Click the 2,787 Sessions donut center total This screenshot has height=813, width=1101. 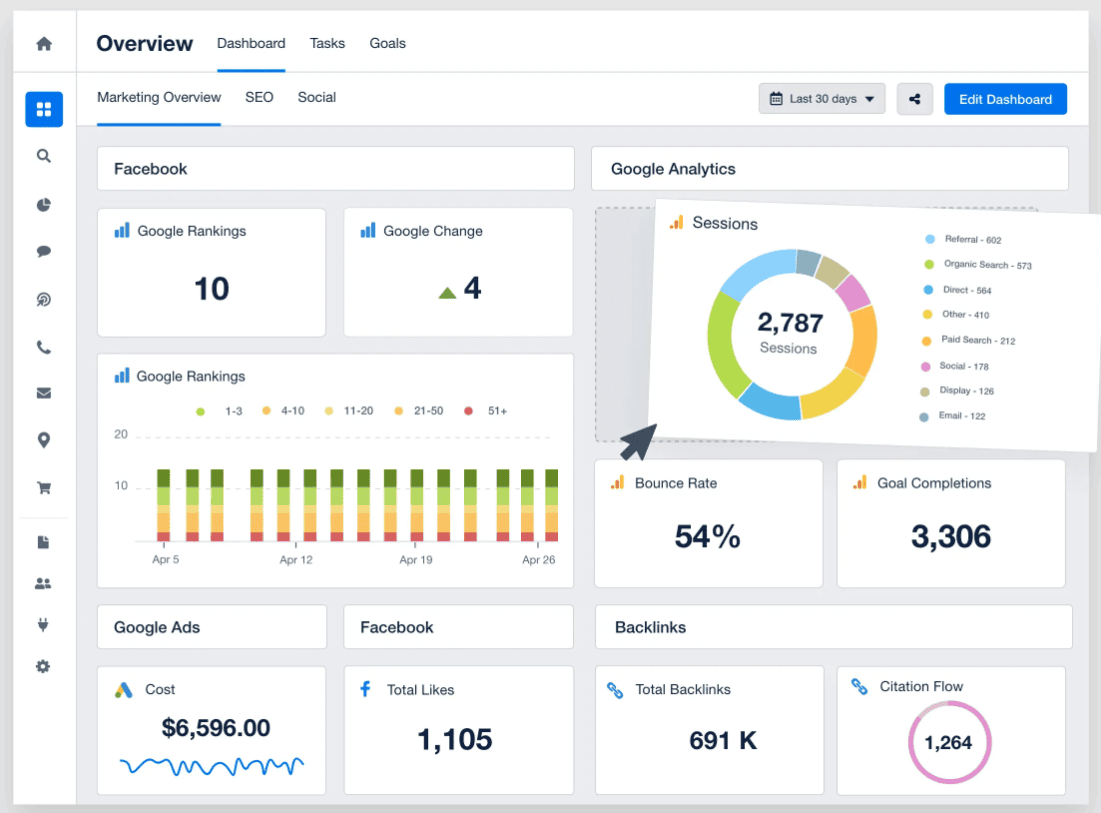click(789, 333)
